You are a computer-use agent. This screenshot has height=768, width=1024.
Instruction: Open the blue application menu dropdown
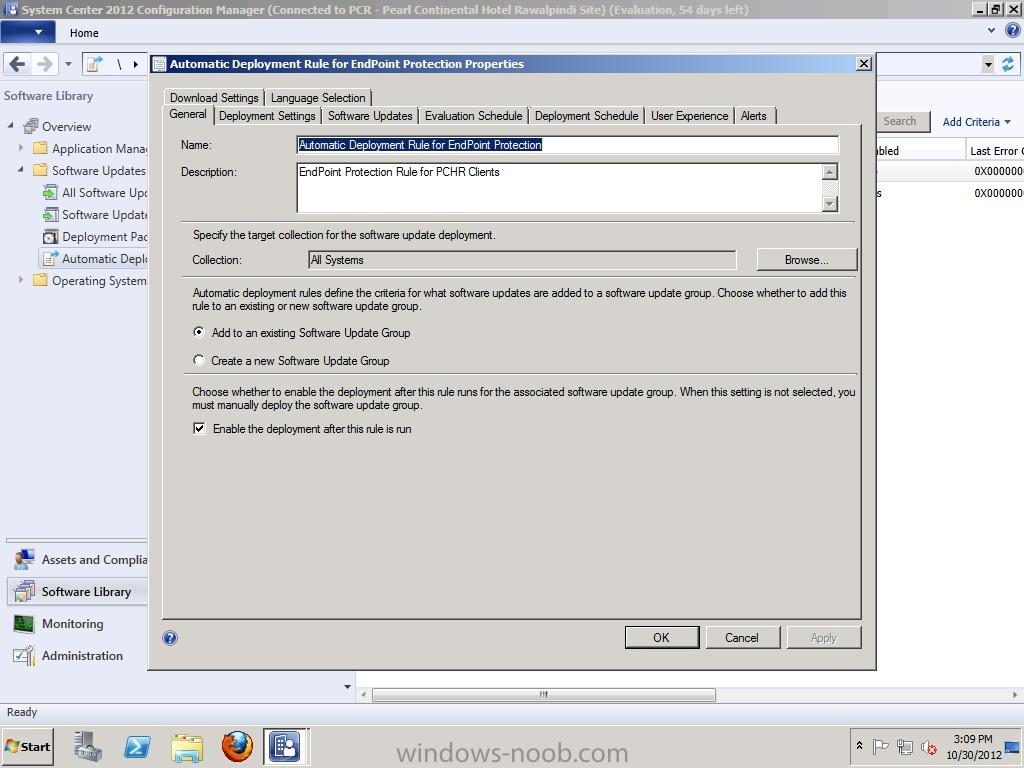[28, 32]
